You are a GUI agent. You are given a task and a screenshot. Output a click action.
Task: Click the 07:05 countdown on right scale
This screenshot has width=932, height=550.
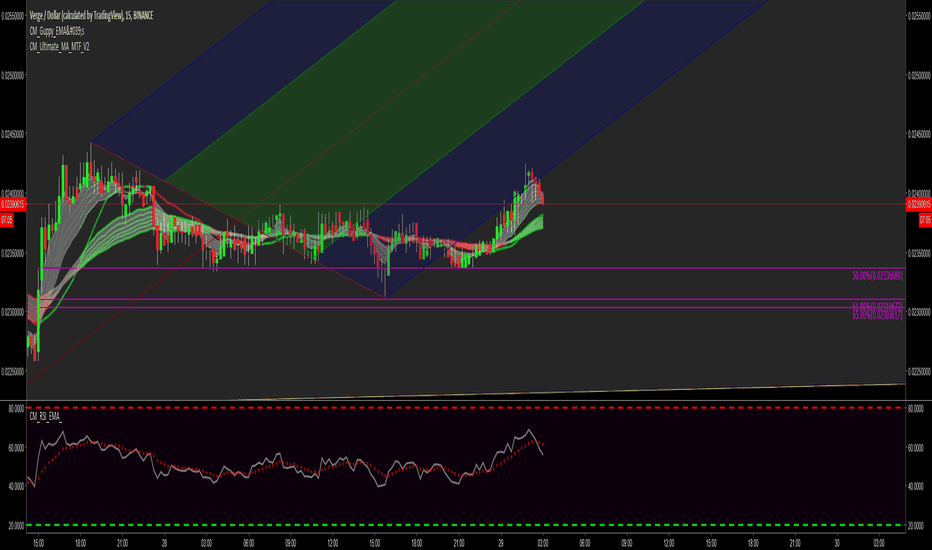point(925,221)
